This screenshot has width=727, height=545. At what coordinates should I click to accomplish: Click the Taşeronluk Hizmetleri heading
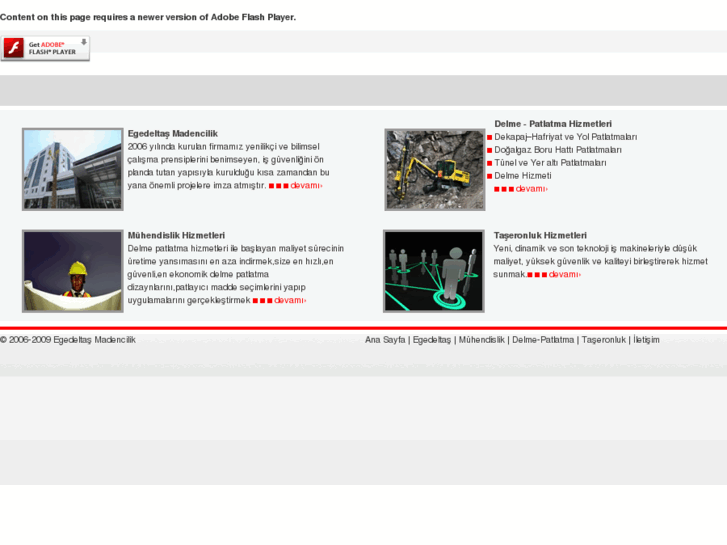point(540,236)
